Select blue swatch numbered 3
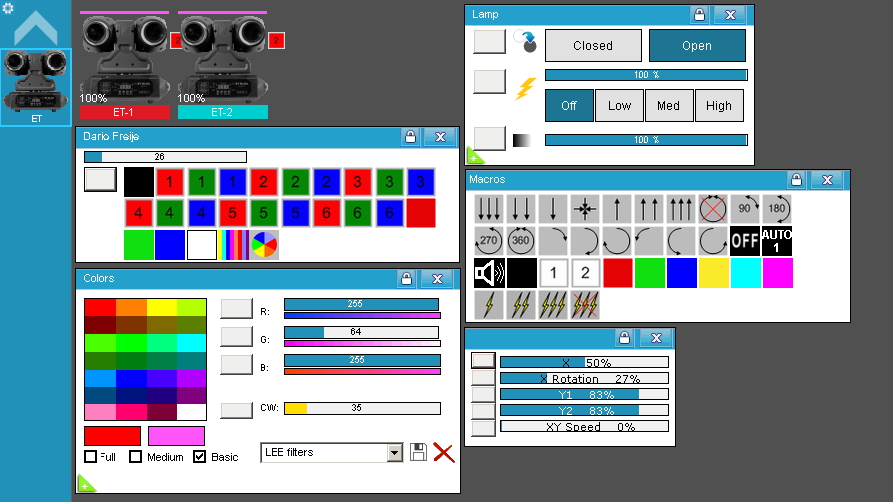The image size is (893, 502). coord(420,182)
